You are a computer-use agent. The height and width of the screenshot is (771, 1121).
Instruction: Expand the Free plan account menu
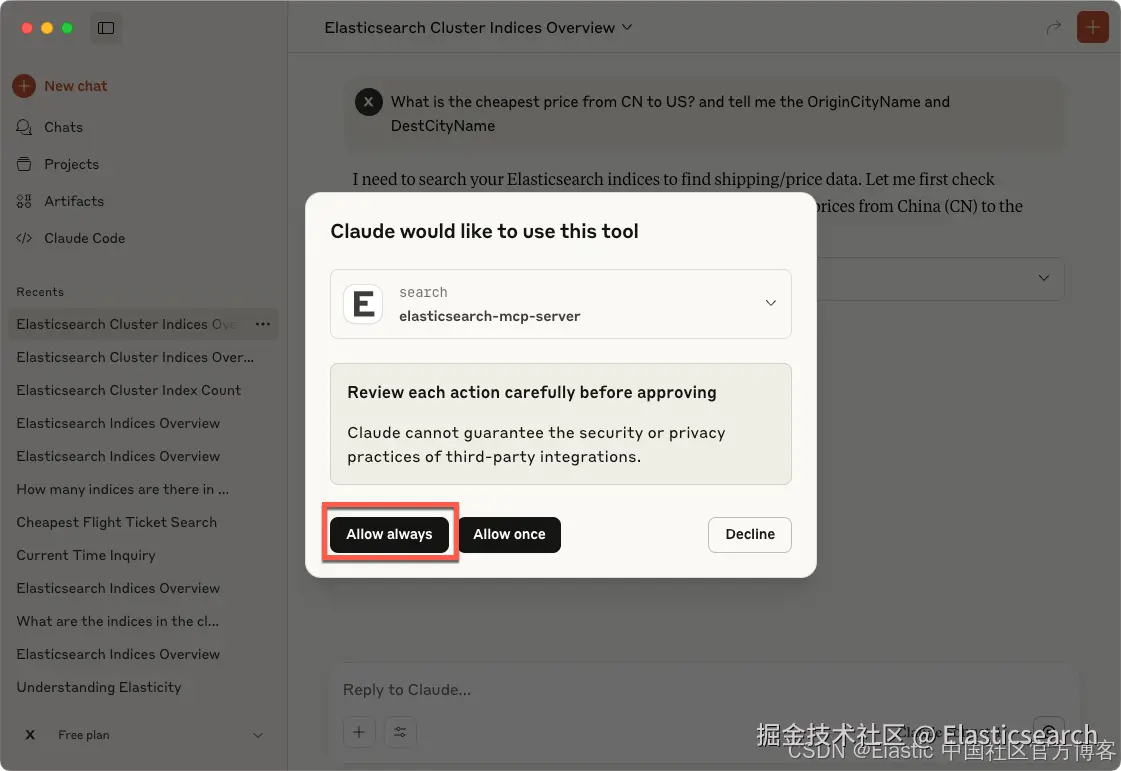pyautogui.click(x=258, y=735)
